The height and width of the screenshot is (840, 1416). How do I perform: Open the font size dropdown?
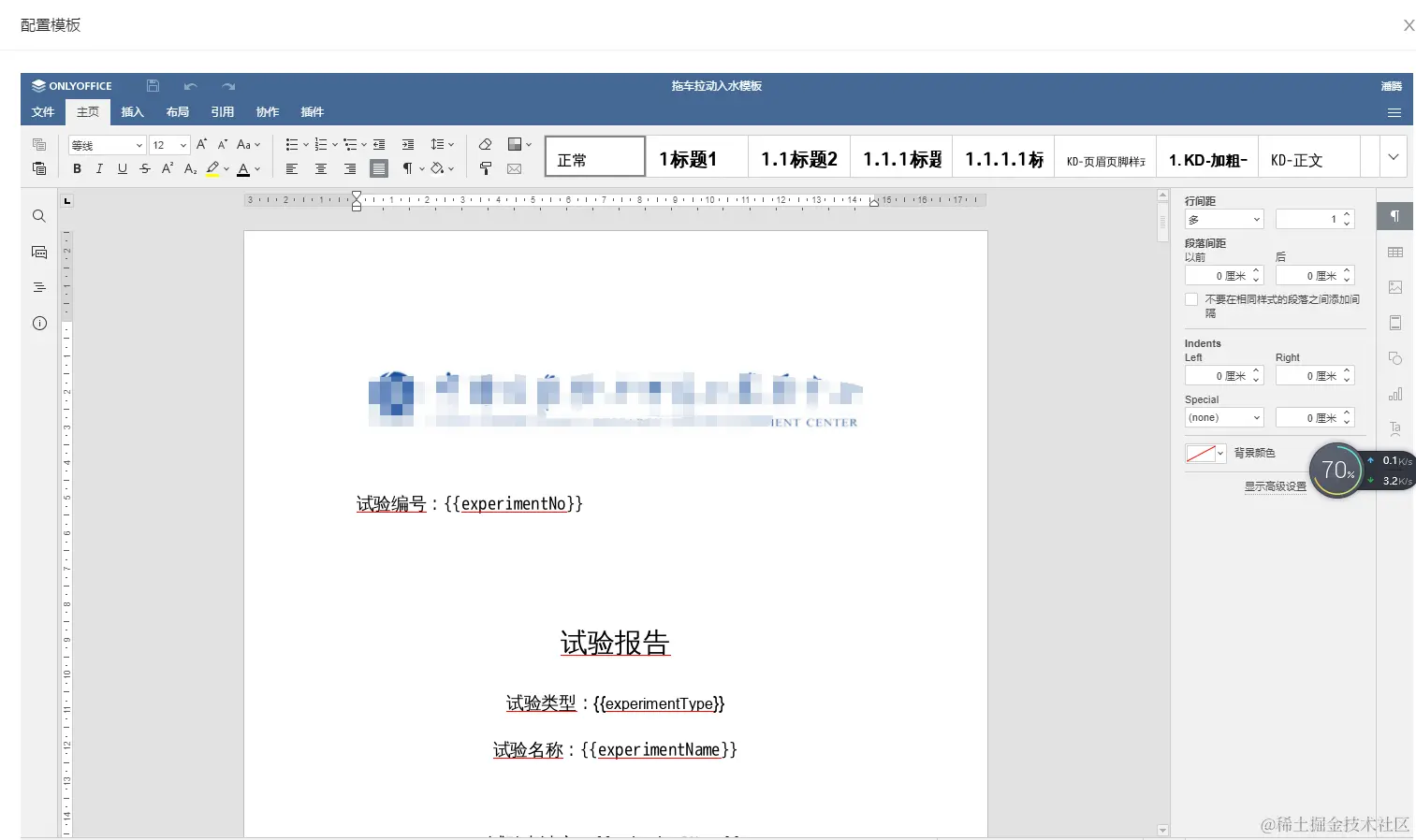coord(183,145)
